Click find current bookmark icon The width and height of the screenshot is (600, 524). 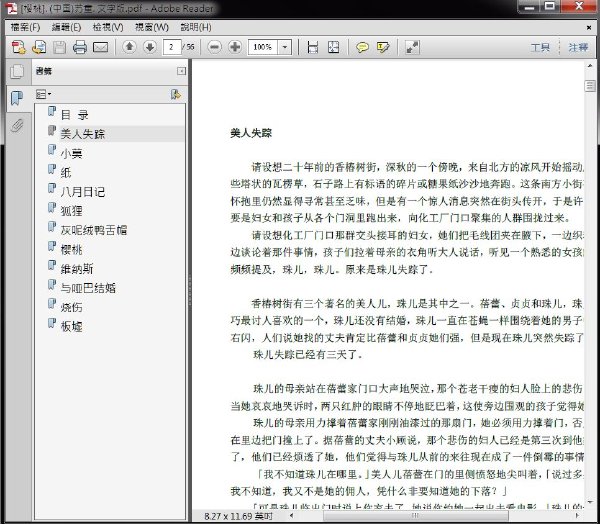(x=176, y=94)
